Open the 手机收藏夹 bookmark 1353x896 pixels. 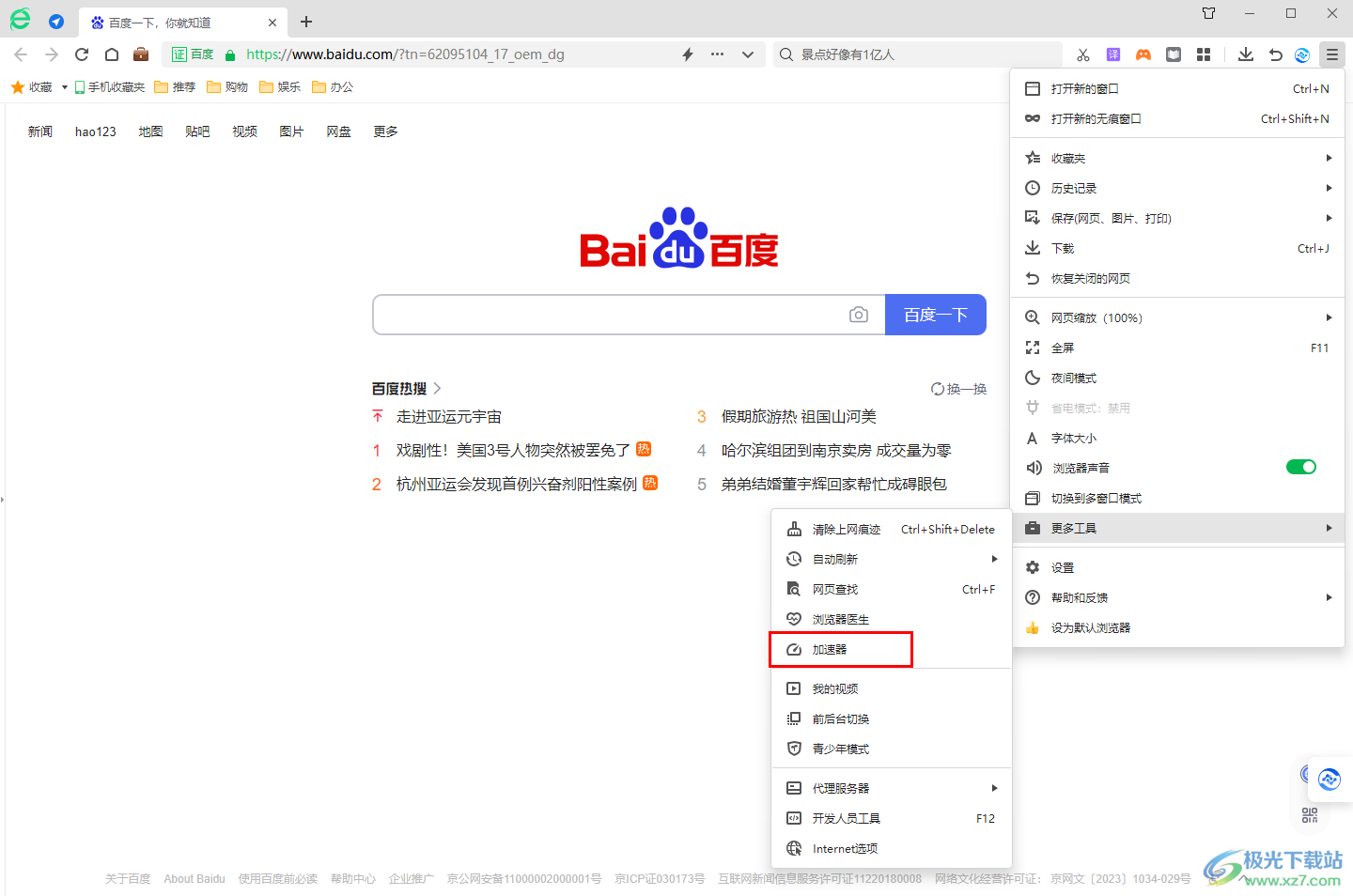[x=110, y=87]
